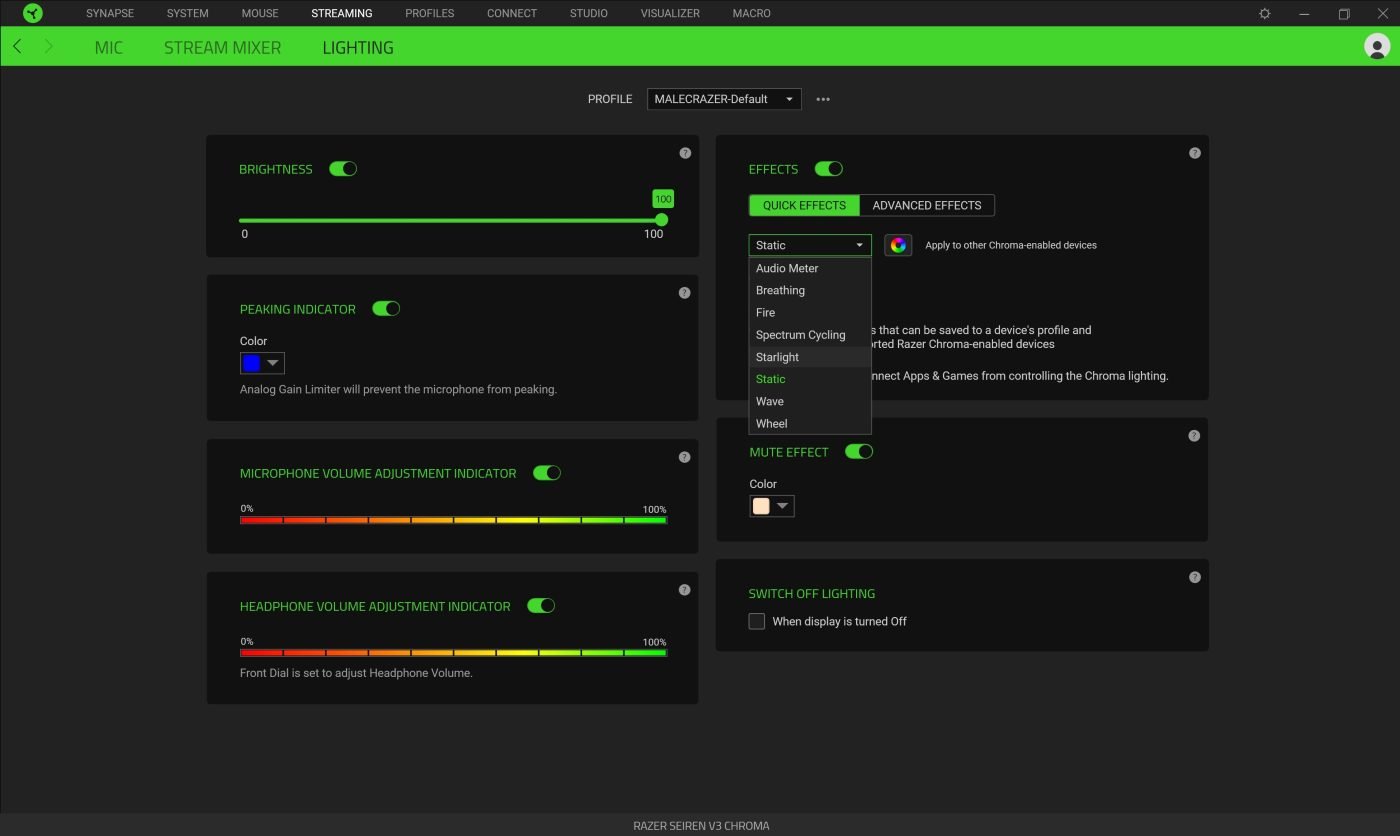Viewport: 1400px width, 836px height.
Task: Open the MALECRAZER-Default profile dropdown
Action: (724, 99)
